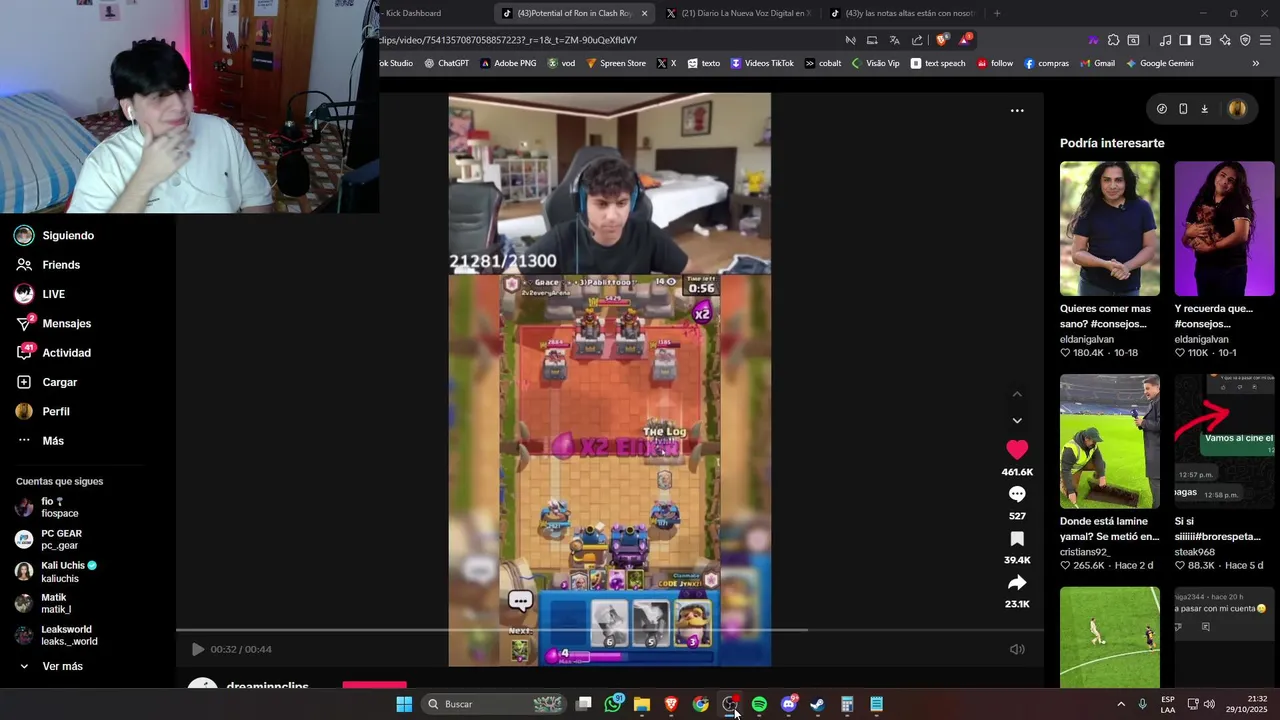Open 'Quieres comer mas sano?' suggested video thumbnail

tap(1110, 229)
